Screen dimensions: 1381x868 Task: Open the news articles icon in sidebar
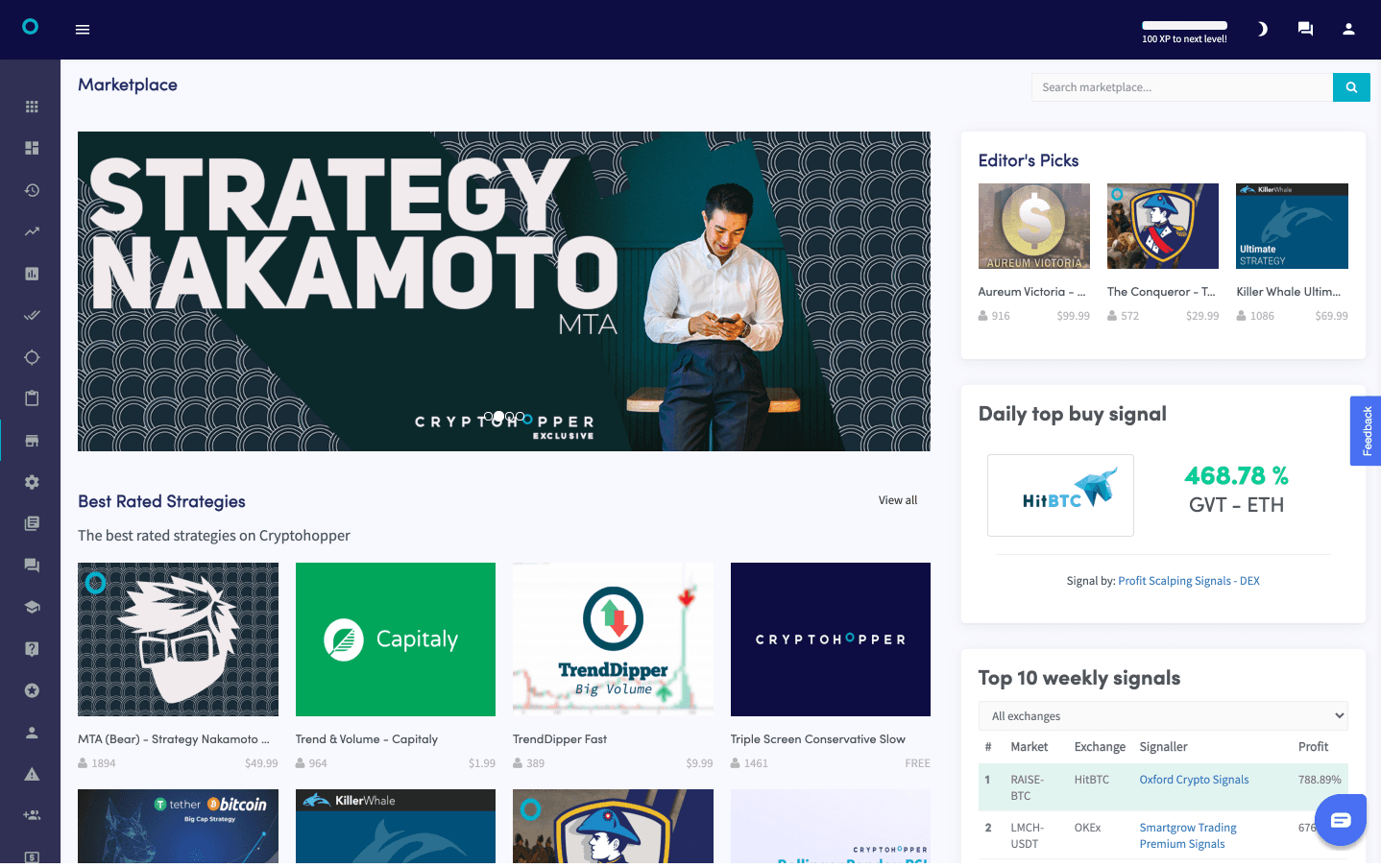pyautogui.click(x=32, y=523)
